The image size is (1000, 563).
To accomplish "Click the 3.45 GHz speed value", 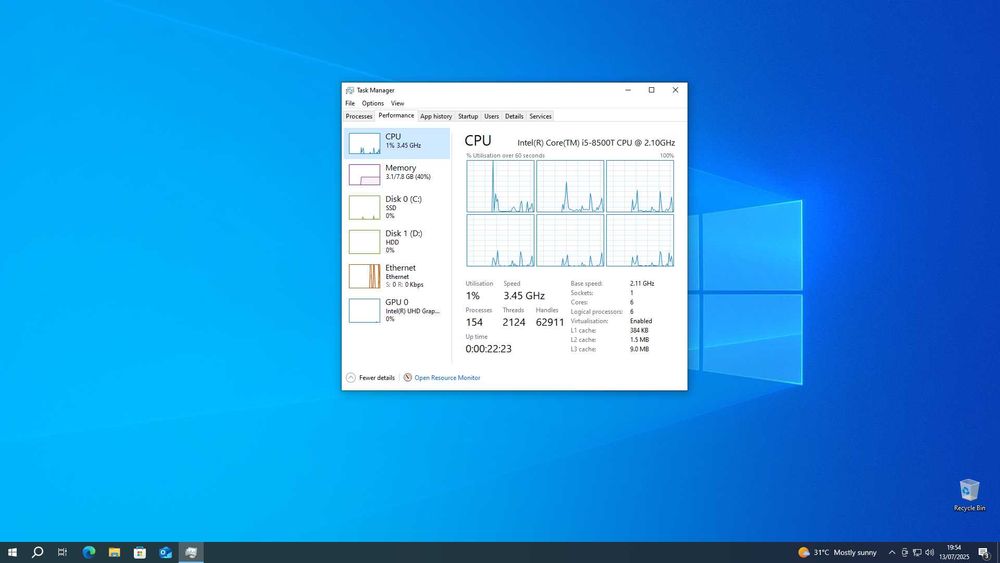I will [524, 296].
